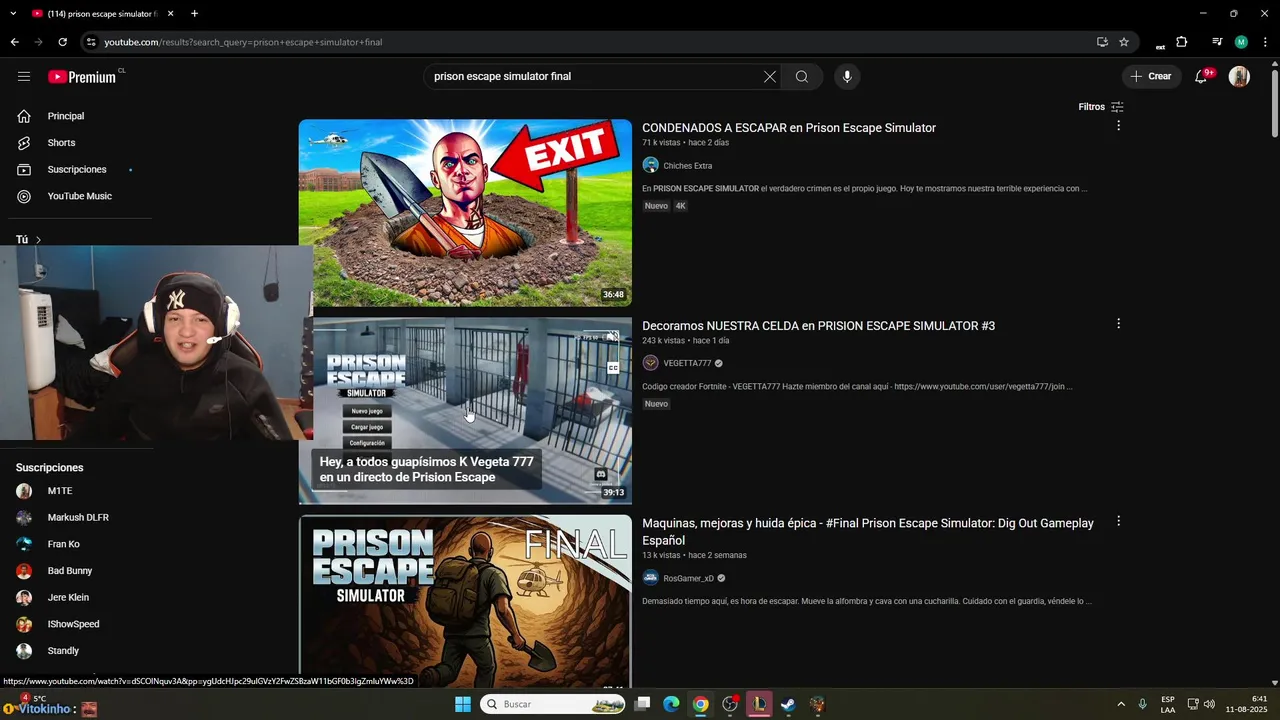Click Chiches Extra channel avatar
The height and width of the screenshot is (720, 1280).
tap(650, 165)
